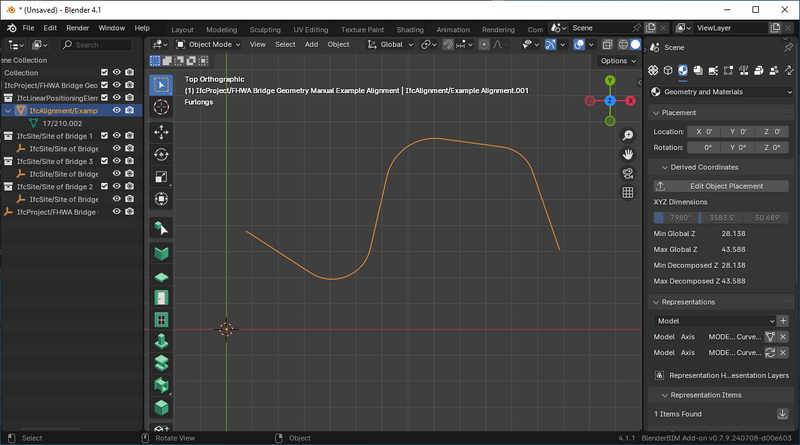800x445 pixels.
Task: Switch to the UV Editing workspace tab
Action: [x=311, y=30]
